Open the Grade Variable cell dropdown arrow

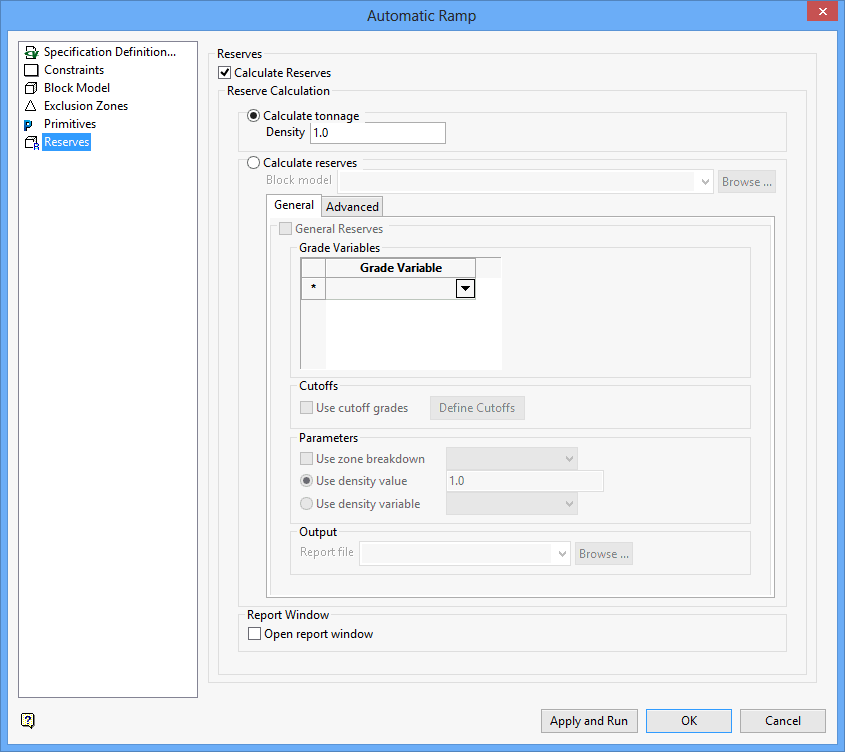(465, 288)
